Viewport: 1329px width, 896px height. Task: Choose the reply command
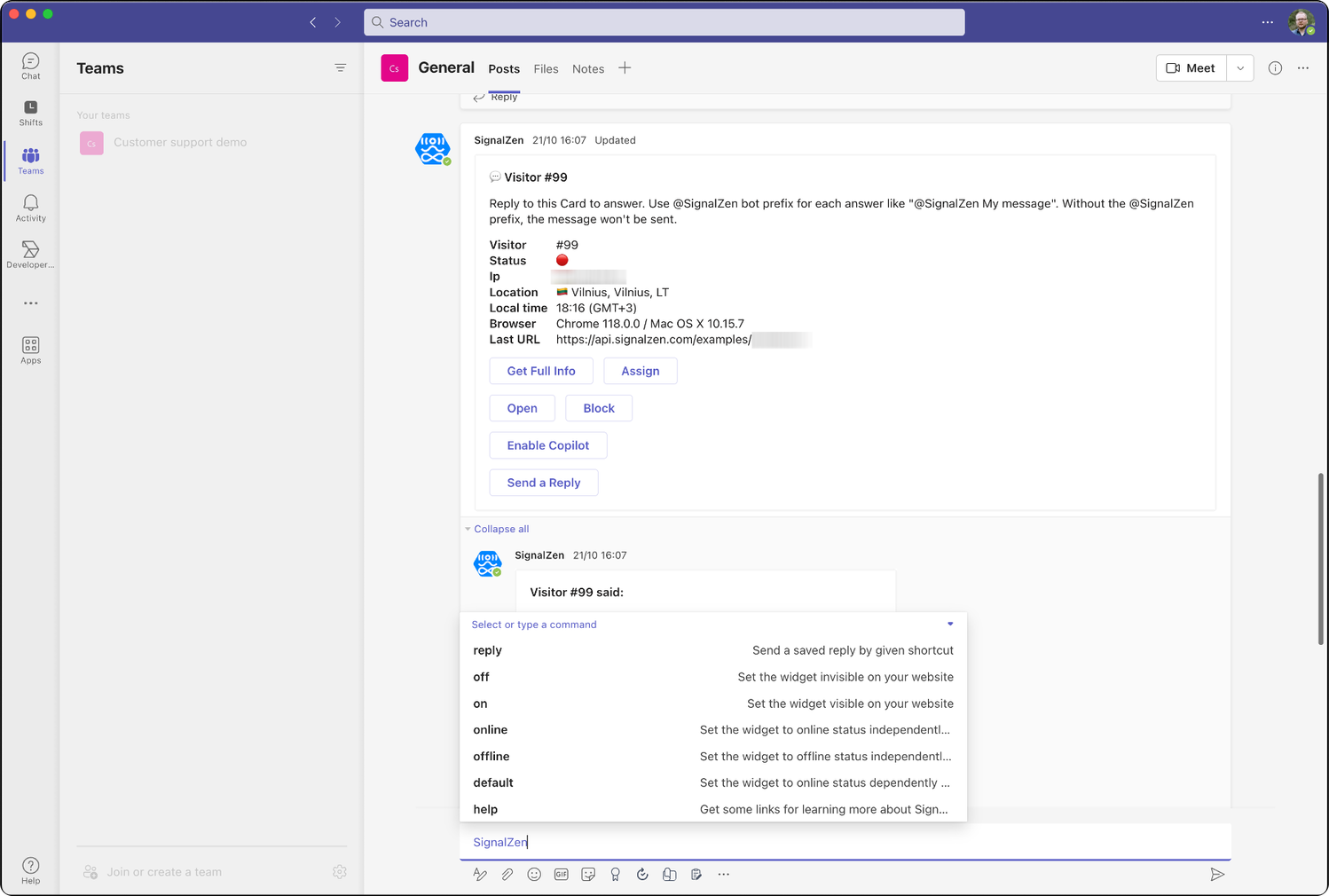coord(713,650)
